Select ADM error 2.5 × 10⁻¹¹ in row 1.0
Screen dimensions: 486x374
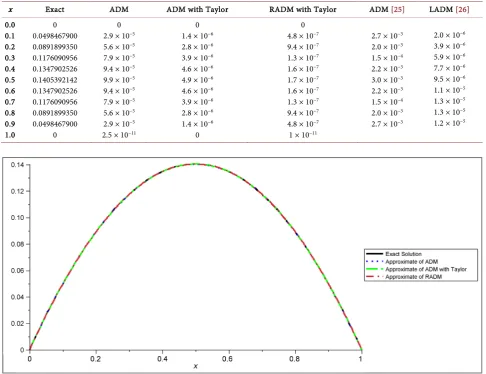click(x=119, y=135)
